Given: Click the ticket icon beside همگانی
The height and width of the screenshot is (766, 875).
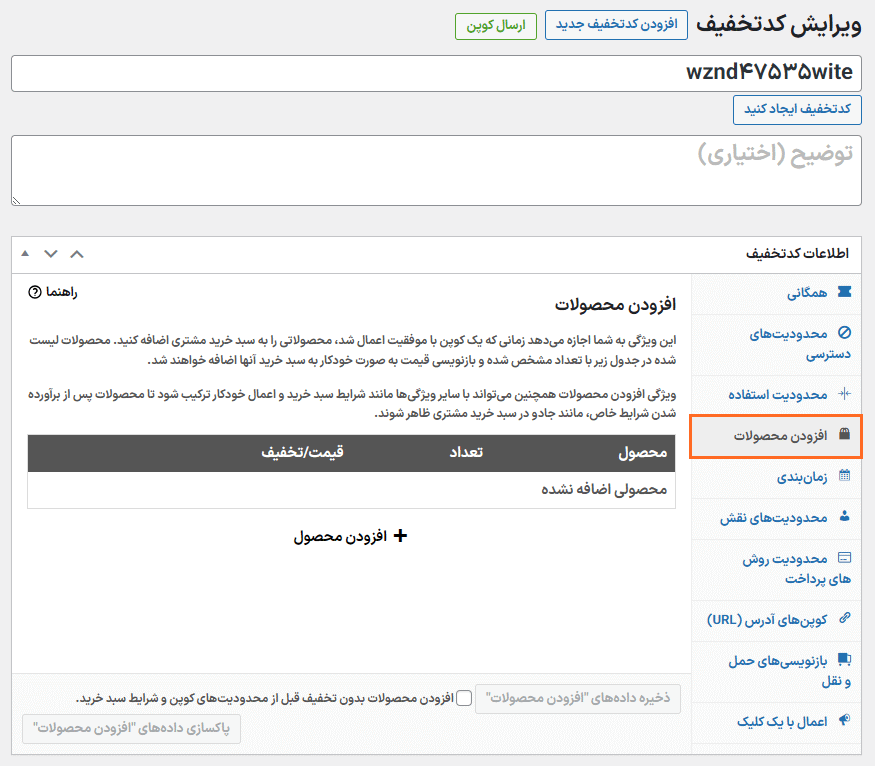Looking at the screenshot, I should click(845, 292).
